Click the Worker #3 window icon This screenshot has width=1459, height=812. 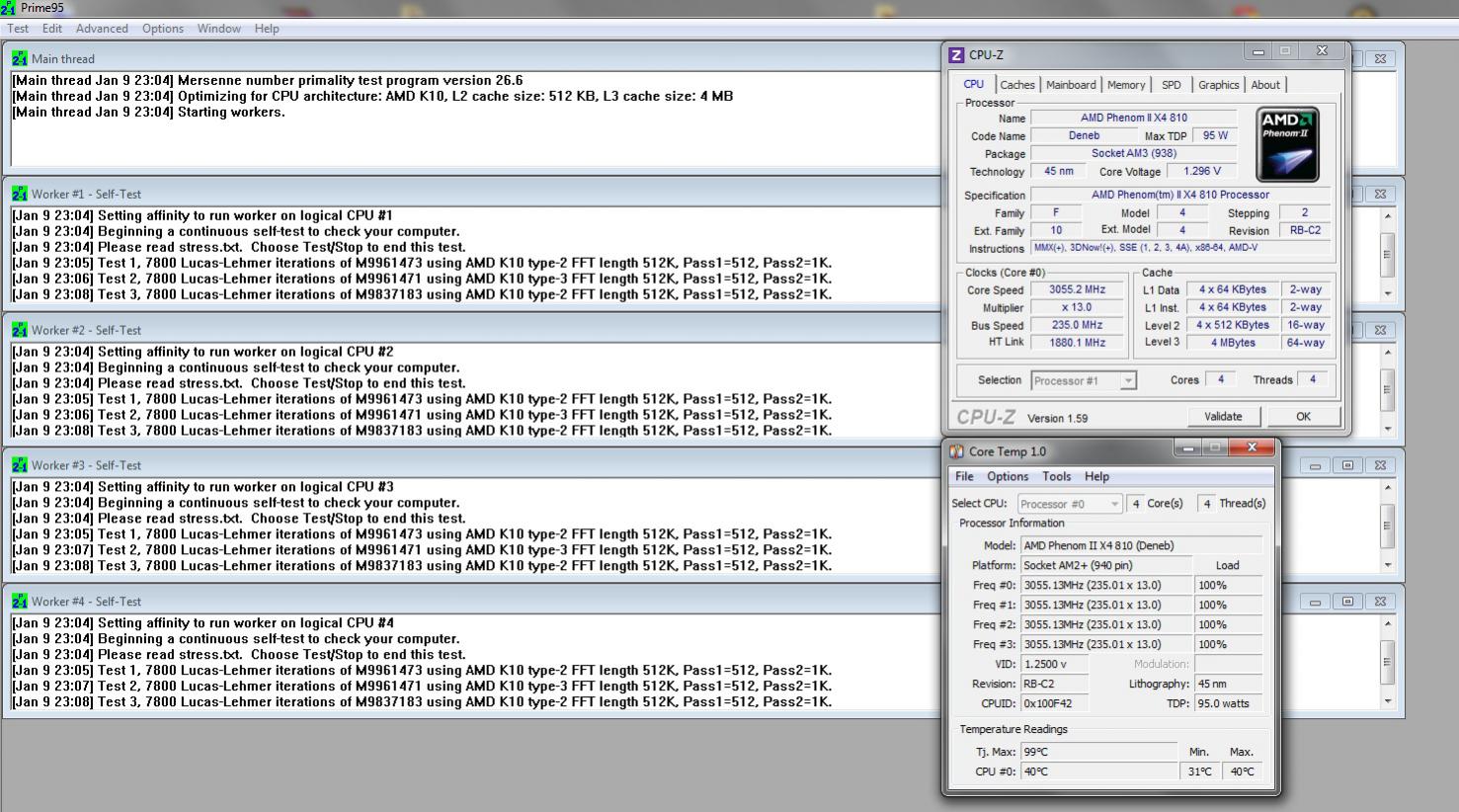pyautogui.click(x=20, y=465)
